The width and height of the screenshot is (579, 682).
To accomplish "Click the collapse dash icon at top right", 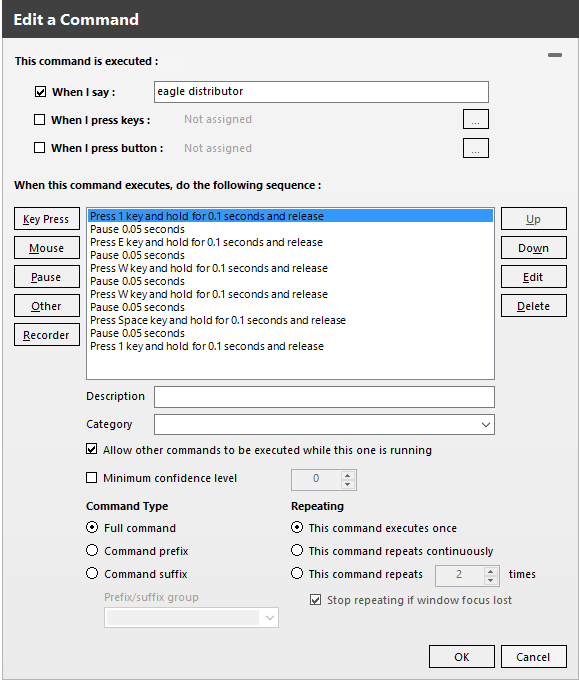I will pos(555,55).
